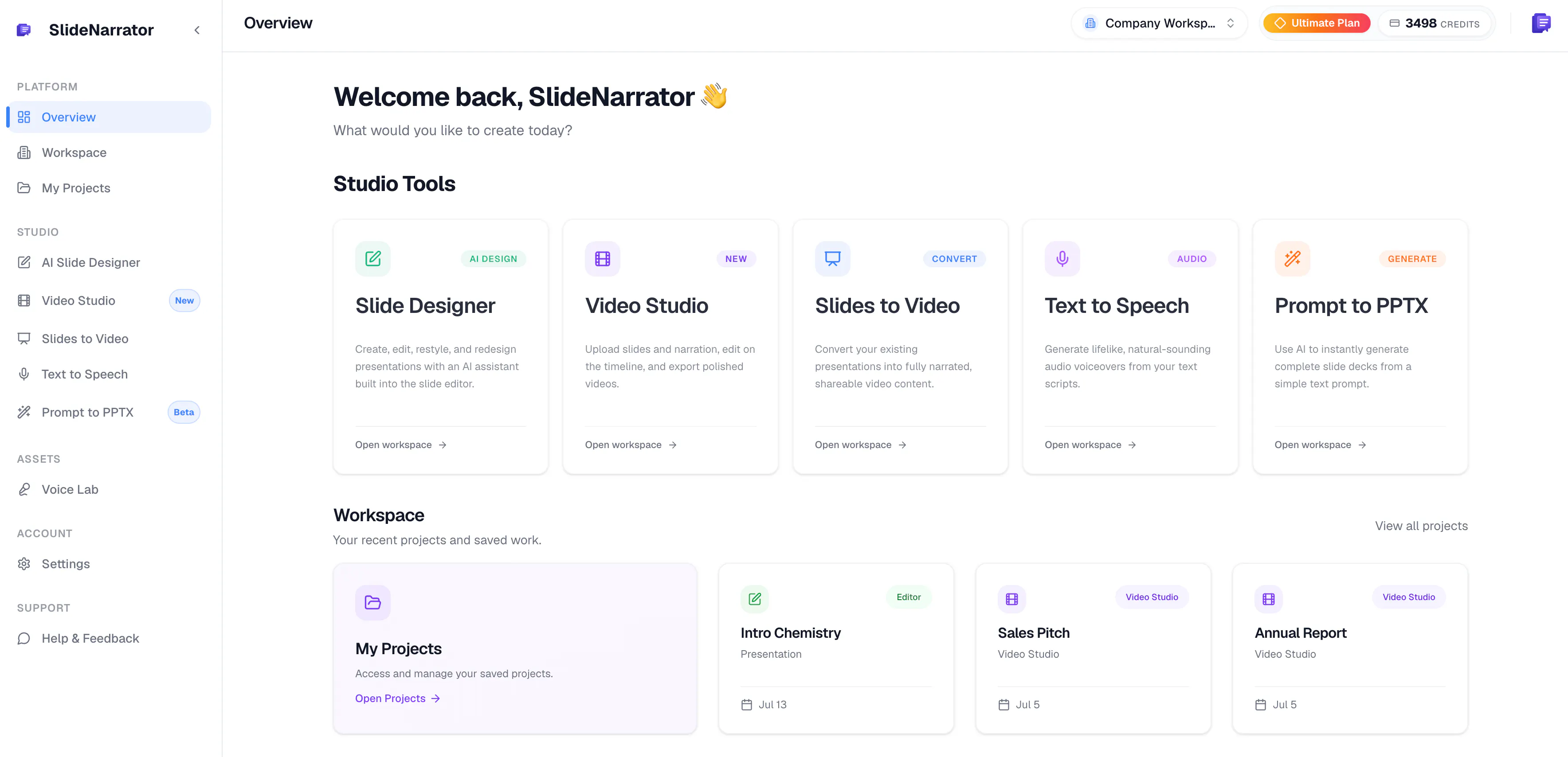
Task: Click the Text to Speech microphone icon in sidebar
Action: click(x=24, y=374)
